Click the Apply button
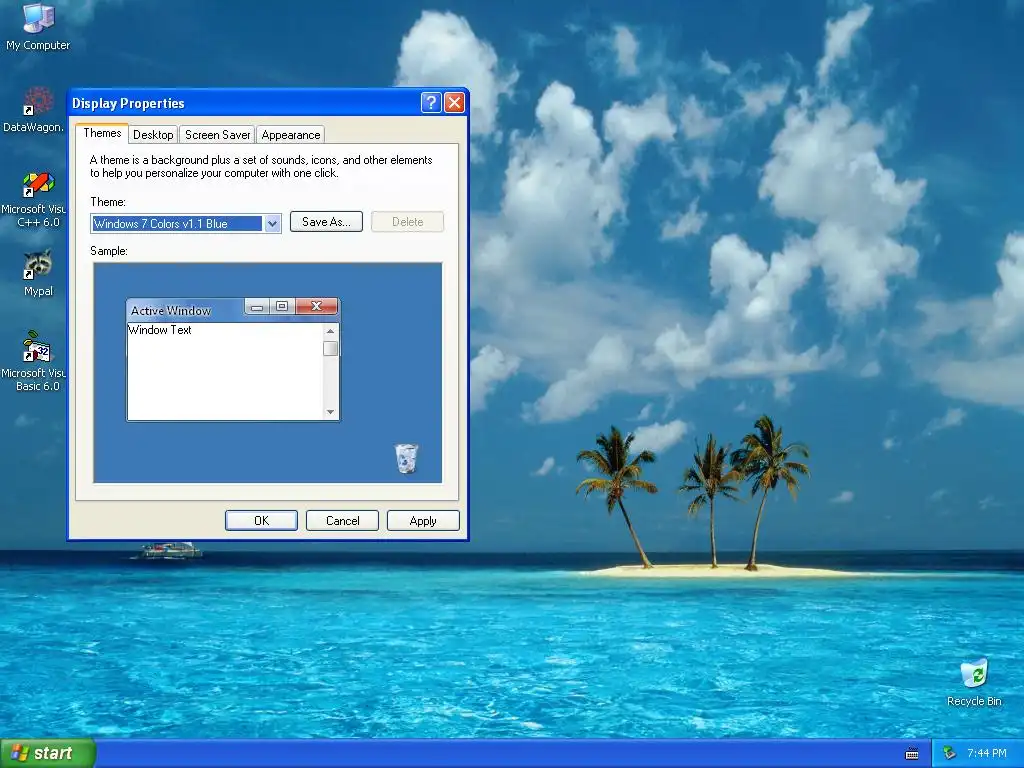The image size is (1024, 768). (x=423, y=520)
